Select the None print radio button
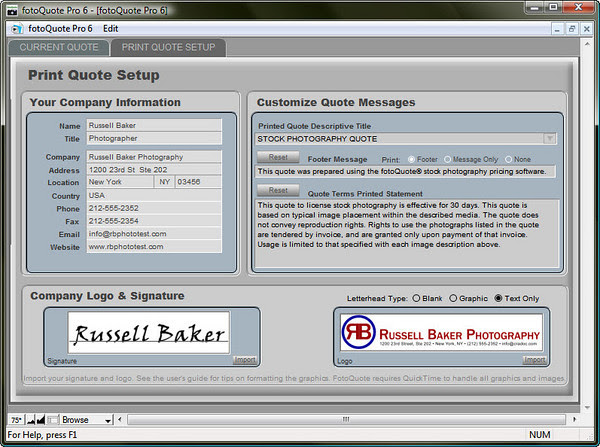 [x=509, y=159]
